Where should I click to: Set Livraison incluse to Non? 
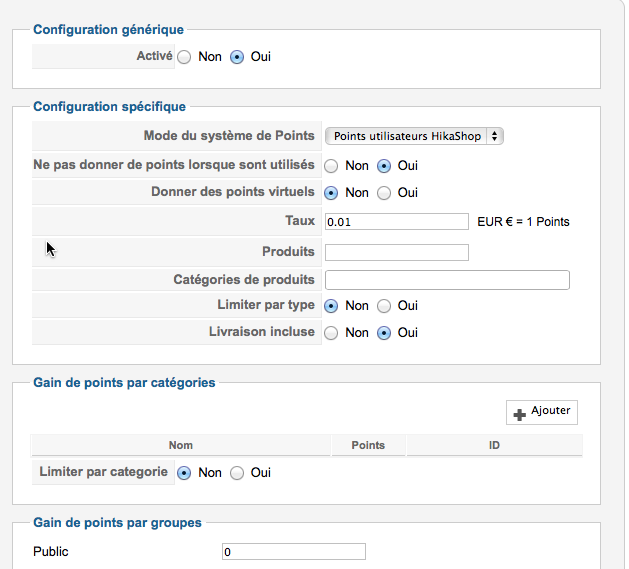[x=331, y=333]
